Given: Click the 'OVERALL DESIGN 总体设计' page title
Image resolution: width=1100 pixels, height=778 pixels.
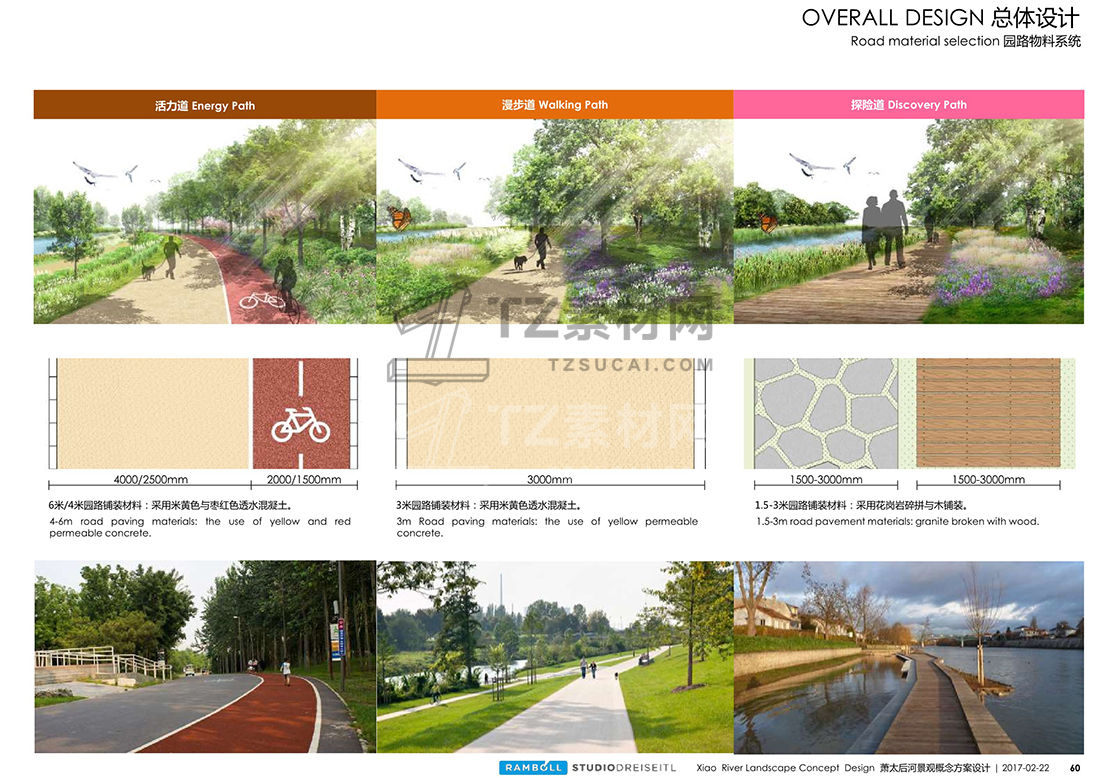Looking at the screenshot, I should (x=940, y=18).
